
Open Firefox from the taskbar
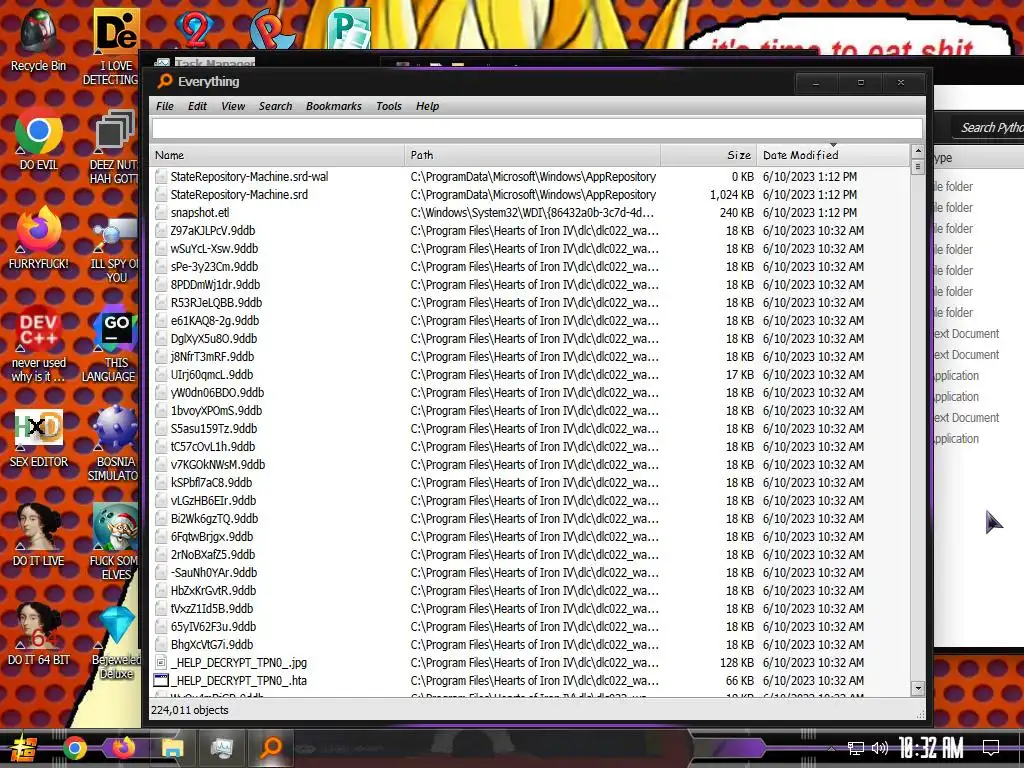(x=123, y=748)
